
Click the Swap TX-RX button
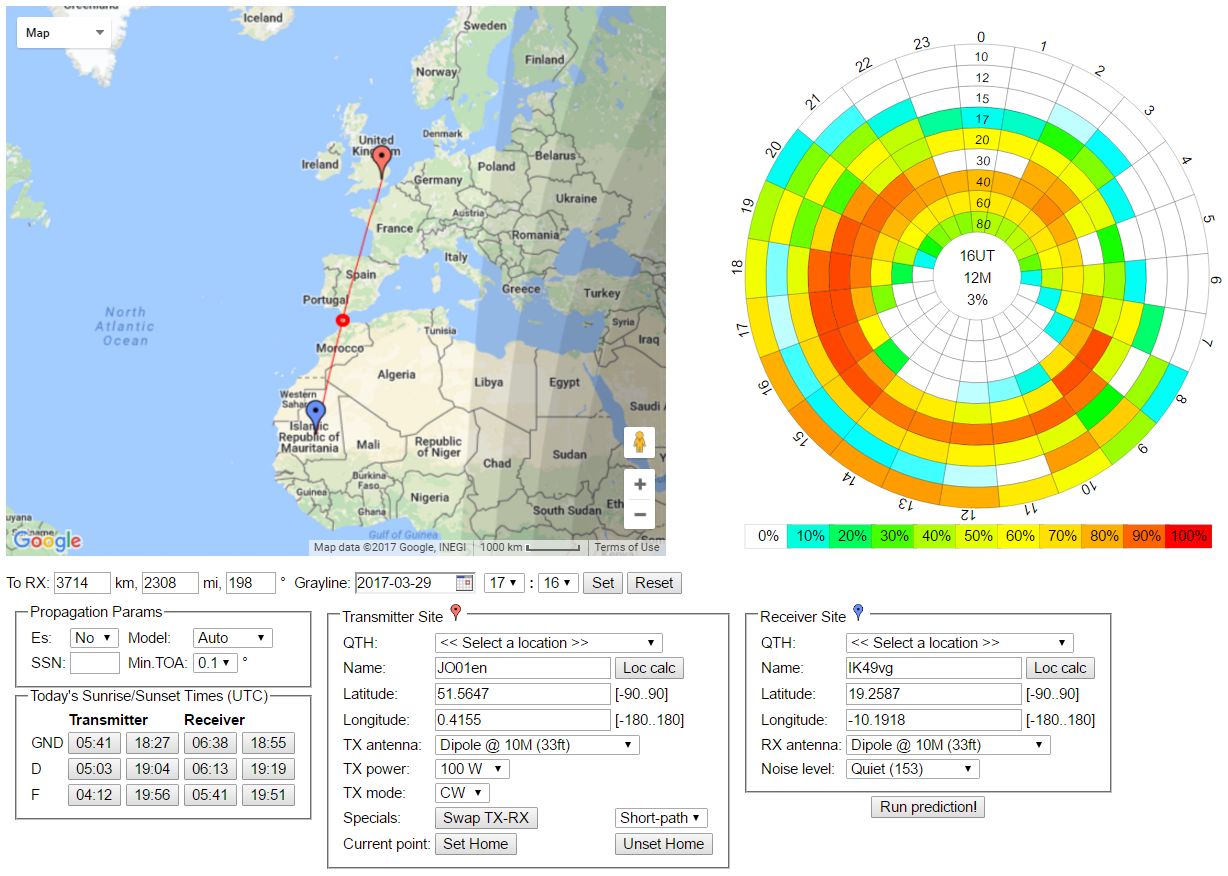click(486, 818)
